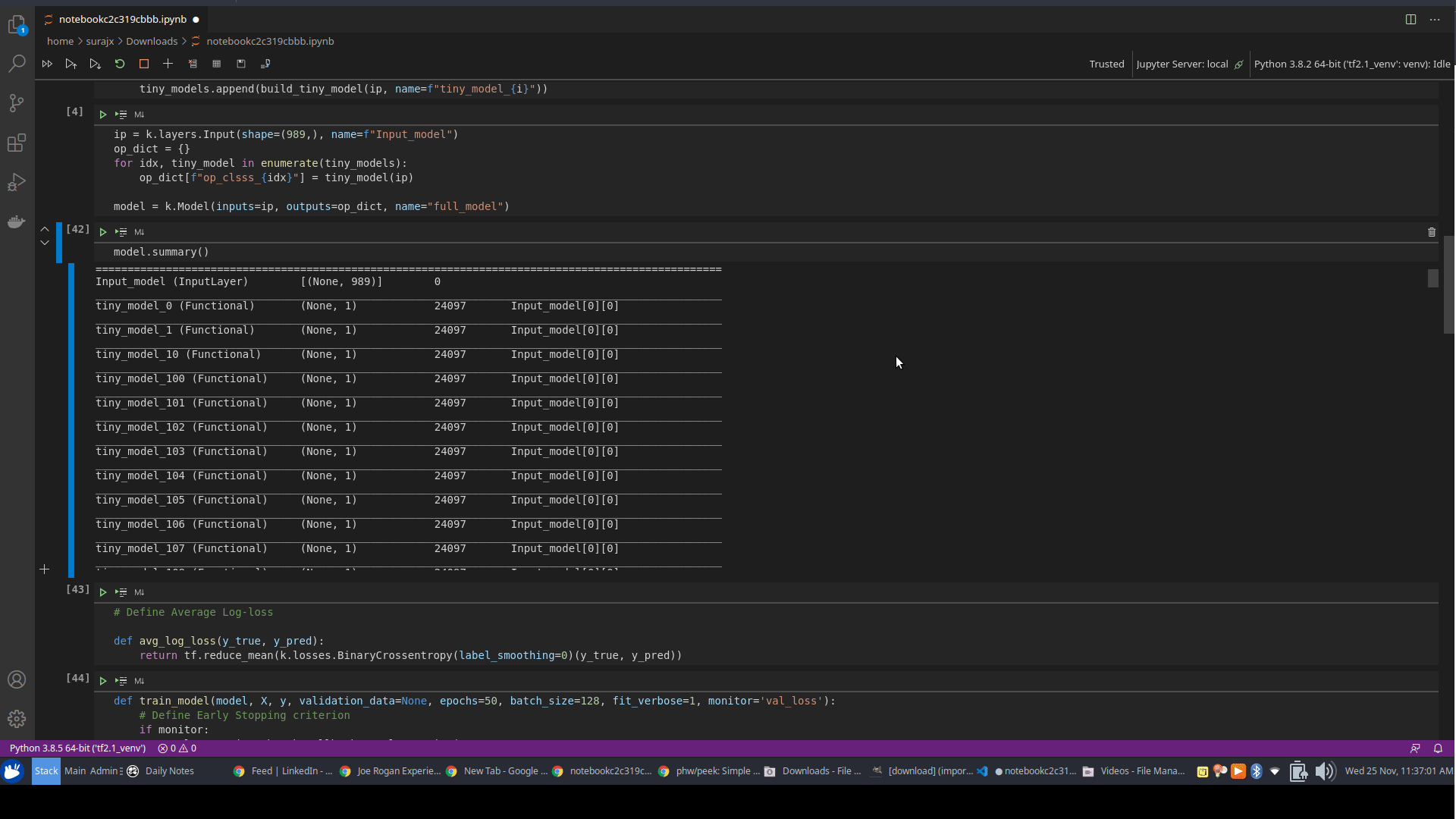Delete cell 42 with trash icon
The image size is (1456, 819).
coord(1432,232)
